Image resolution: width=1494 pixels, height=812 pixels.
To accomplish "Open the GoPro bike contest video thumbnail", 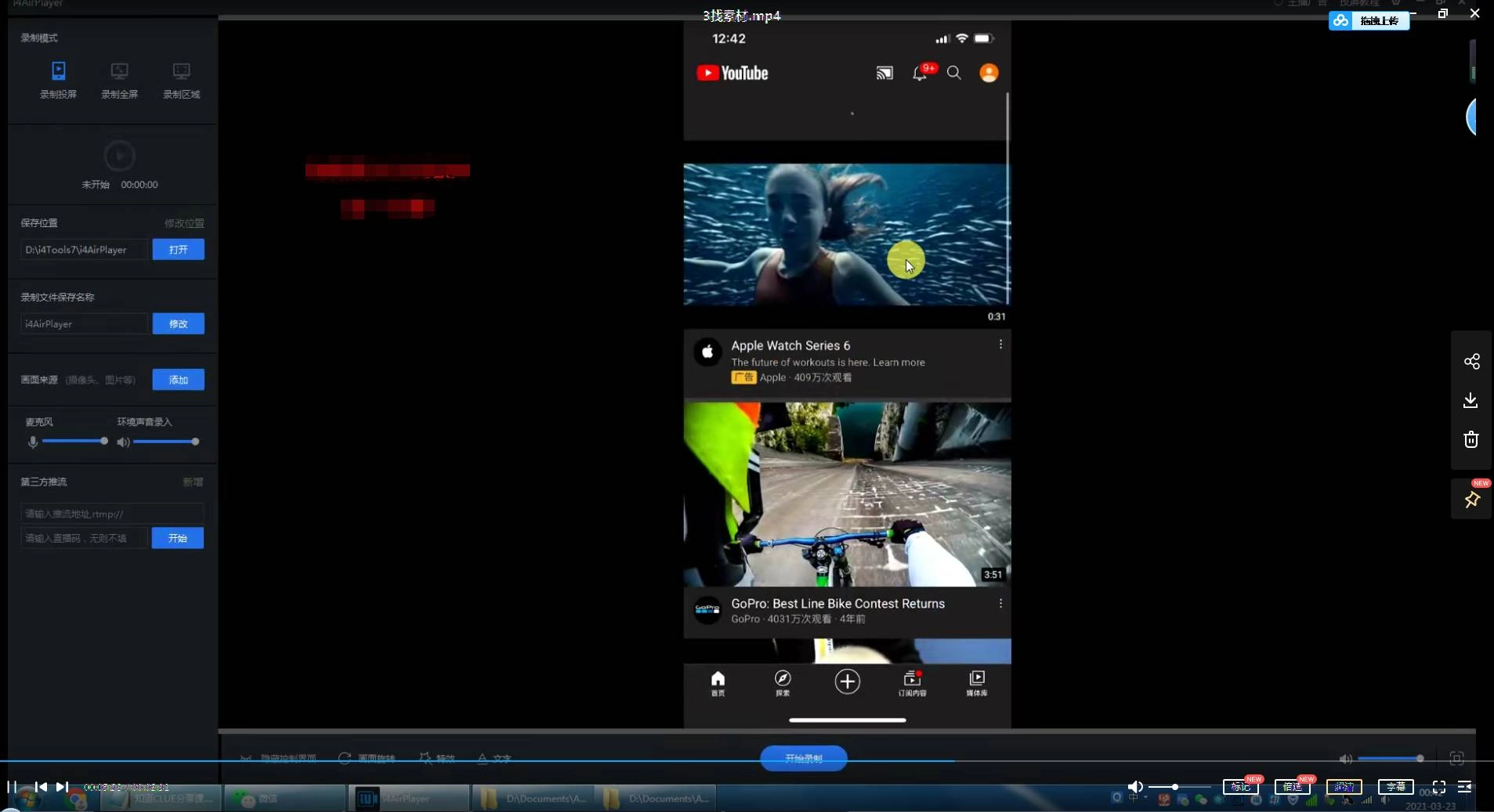I will [848, 493].
